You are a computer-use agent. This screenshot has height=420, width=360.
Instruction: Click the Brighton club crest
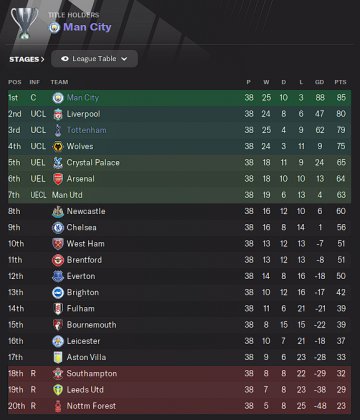pos(58,293)
